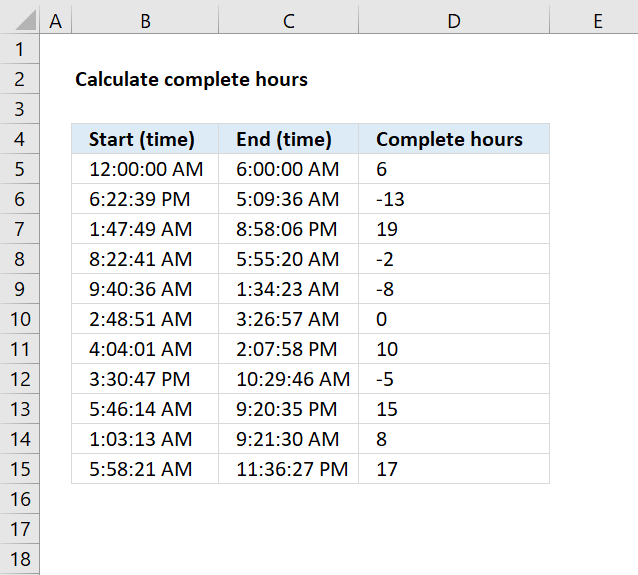Screen dimensions: 638x575
Task: Select cell containing 10:29:46 AM
Action: tap(288, 379)
